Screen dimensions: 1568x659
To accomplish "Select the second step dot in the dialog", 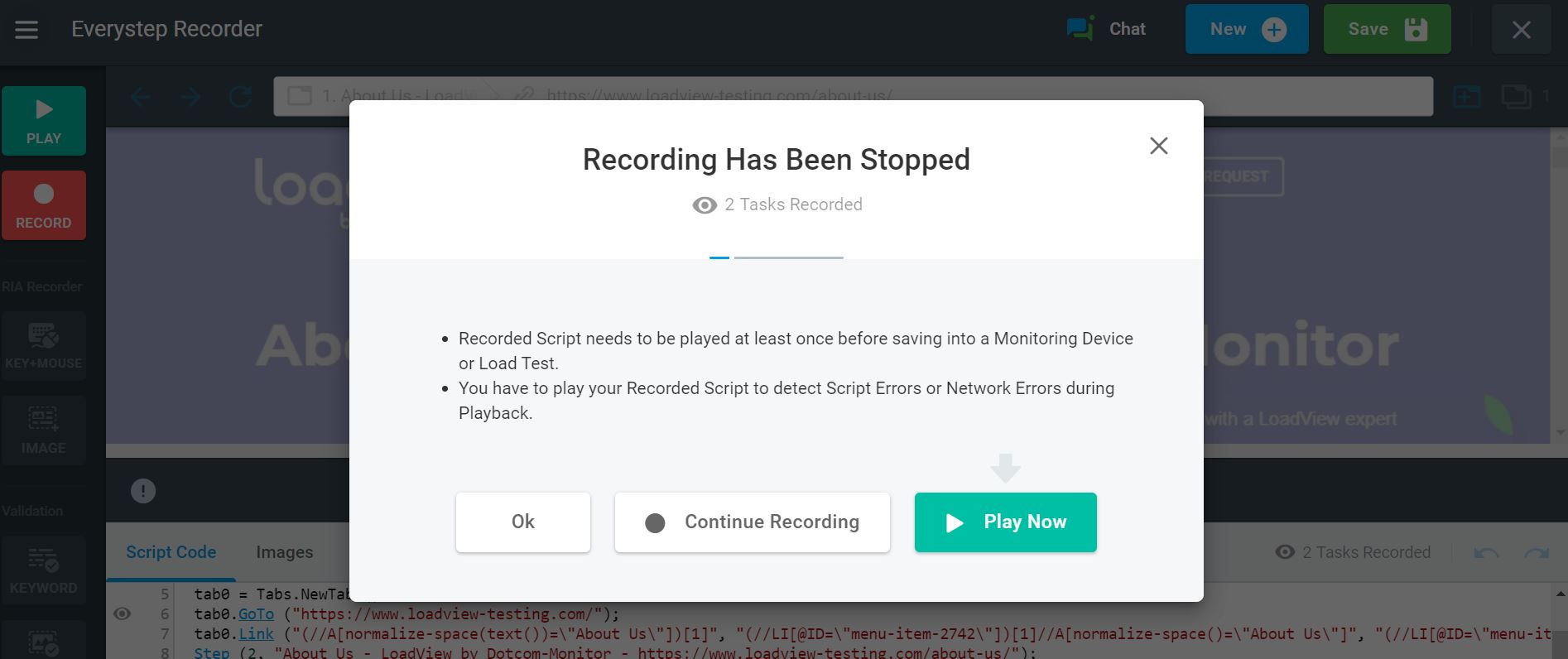I will coord(789,257).
